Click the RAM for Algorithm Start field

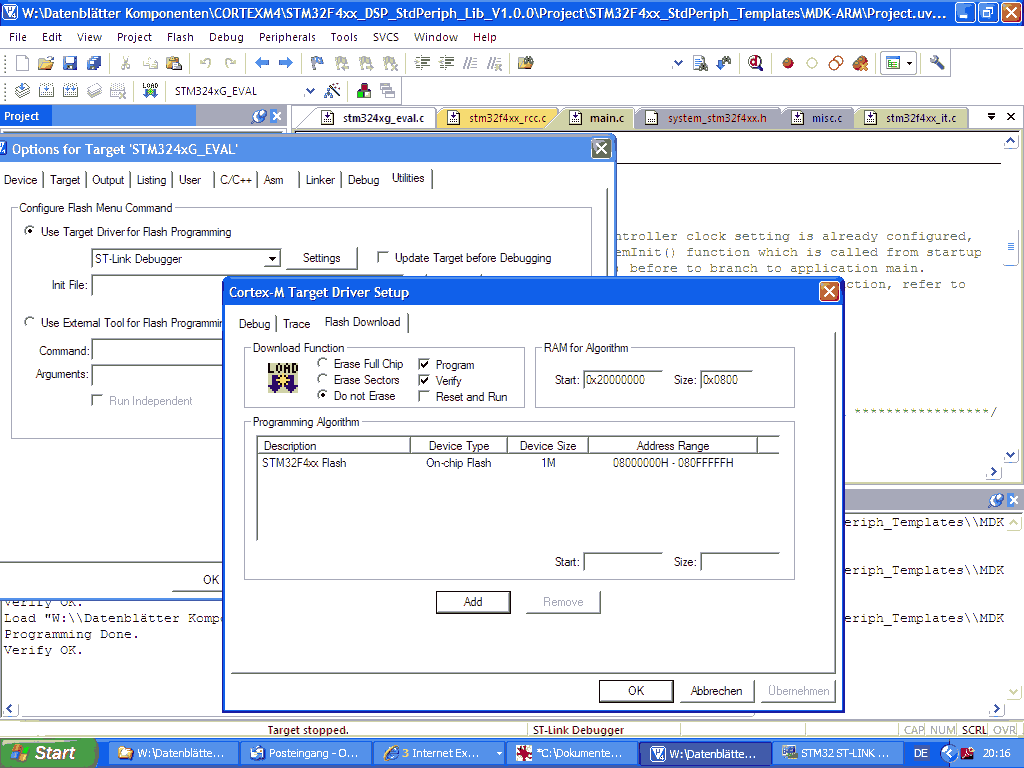pos(623,379)
